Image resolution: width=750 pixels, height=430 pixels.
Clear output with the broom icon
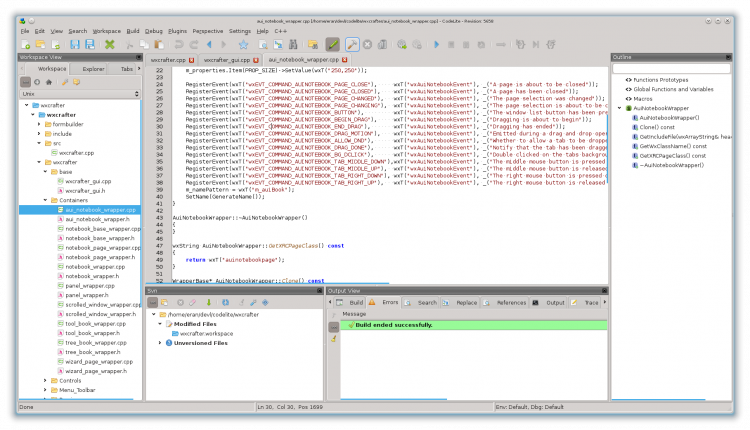[x=334, y=339]
